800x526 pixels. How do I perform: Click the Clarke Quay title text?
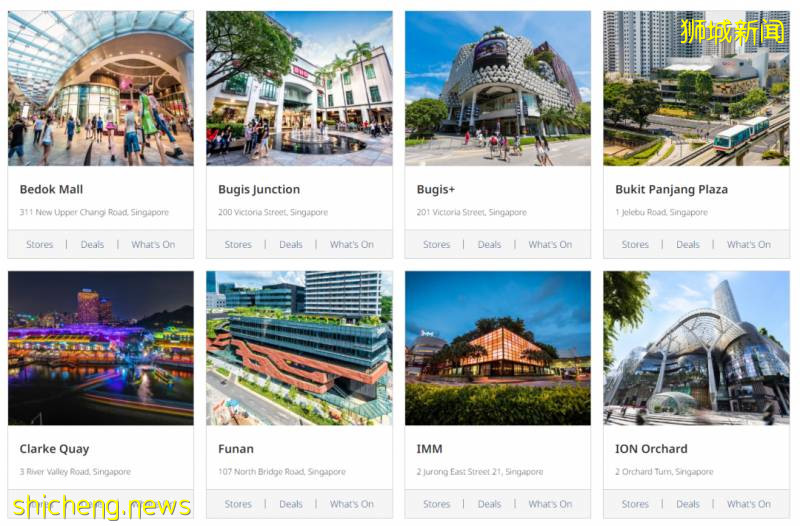tap(55, 449)
